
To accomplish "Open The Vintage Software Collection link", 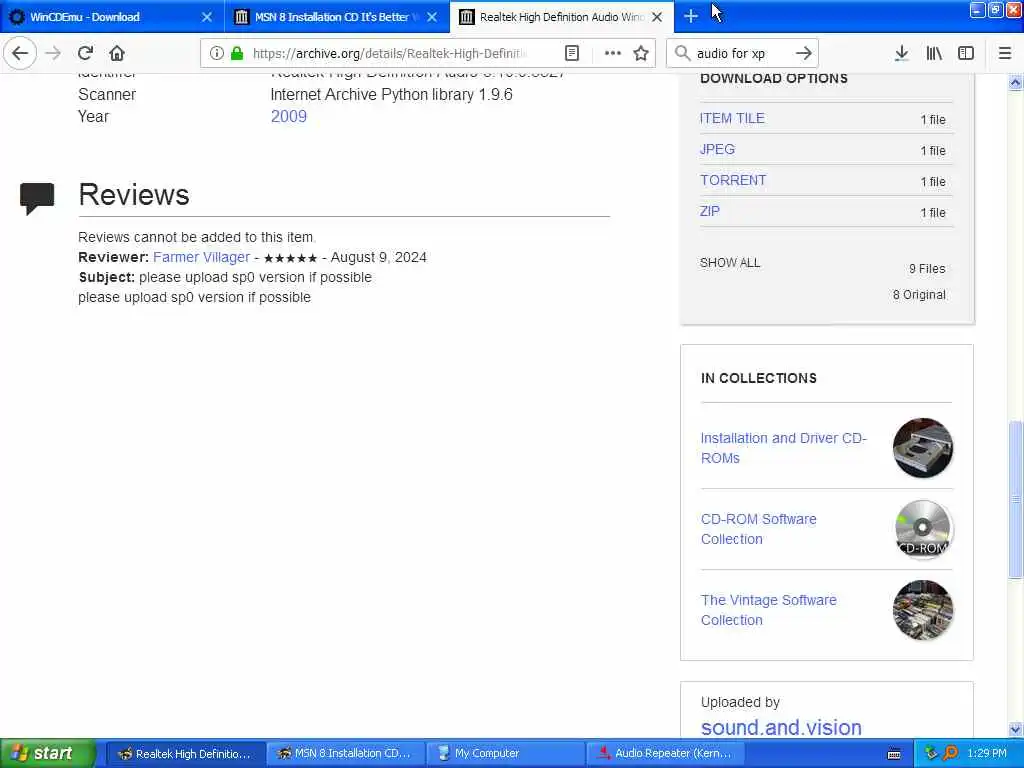I will pyautogui.click(x=768, y=610).
